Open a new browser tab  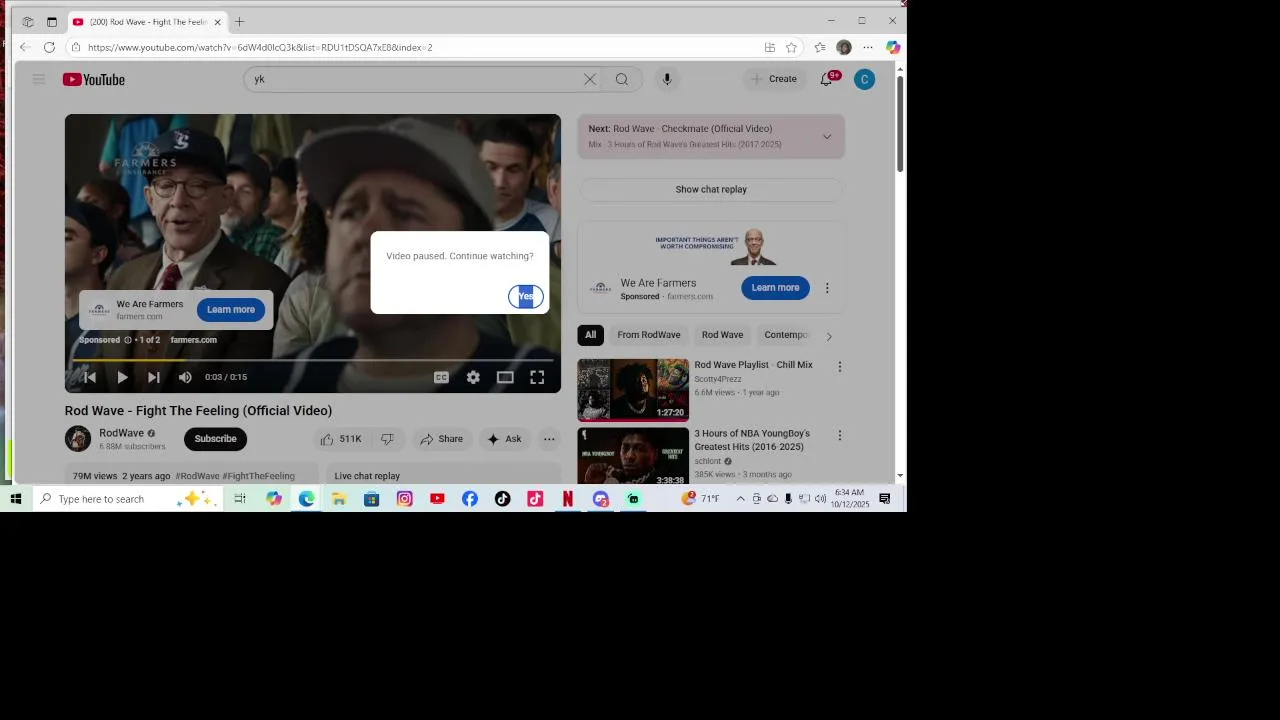tap(239, 21)
